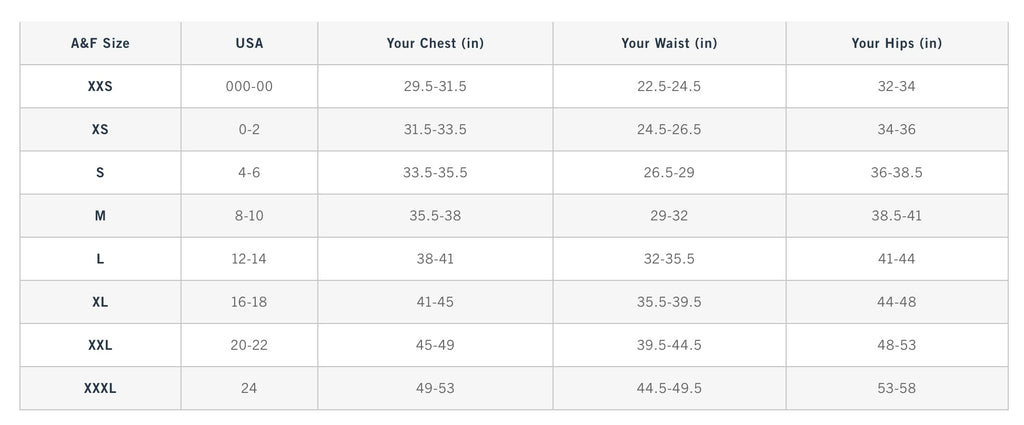Click the waist value 32-35.5
Viewport: 1024px width, 425px height.
[669, 259]
